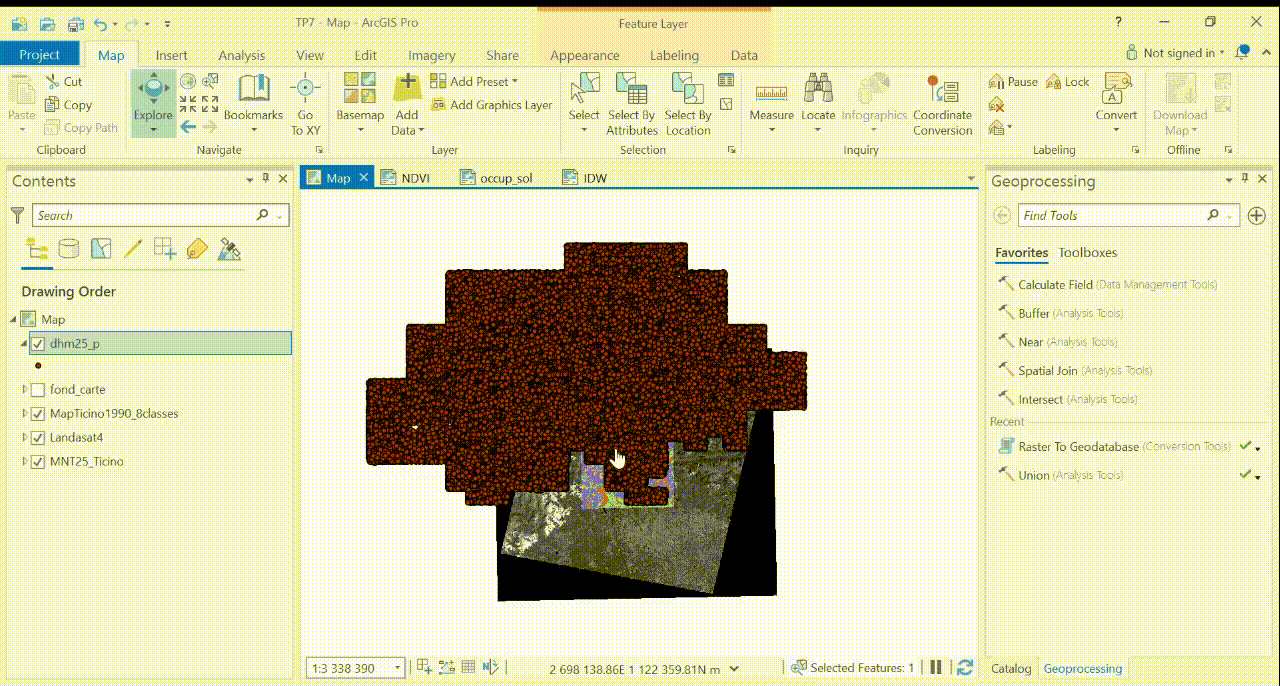Enable the fond_carte layer checkbox

(38, 390)
